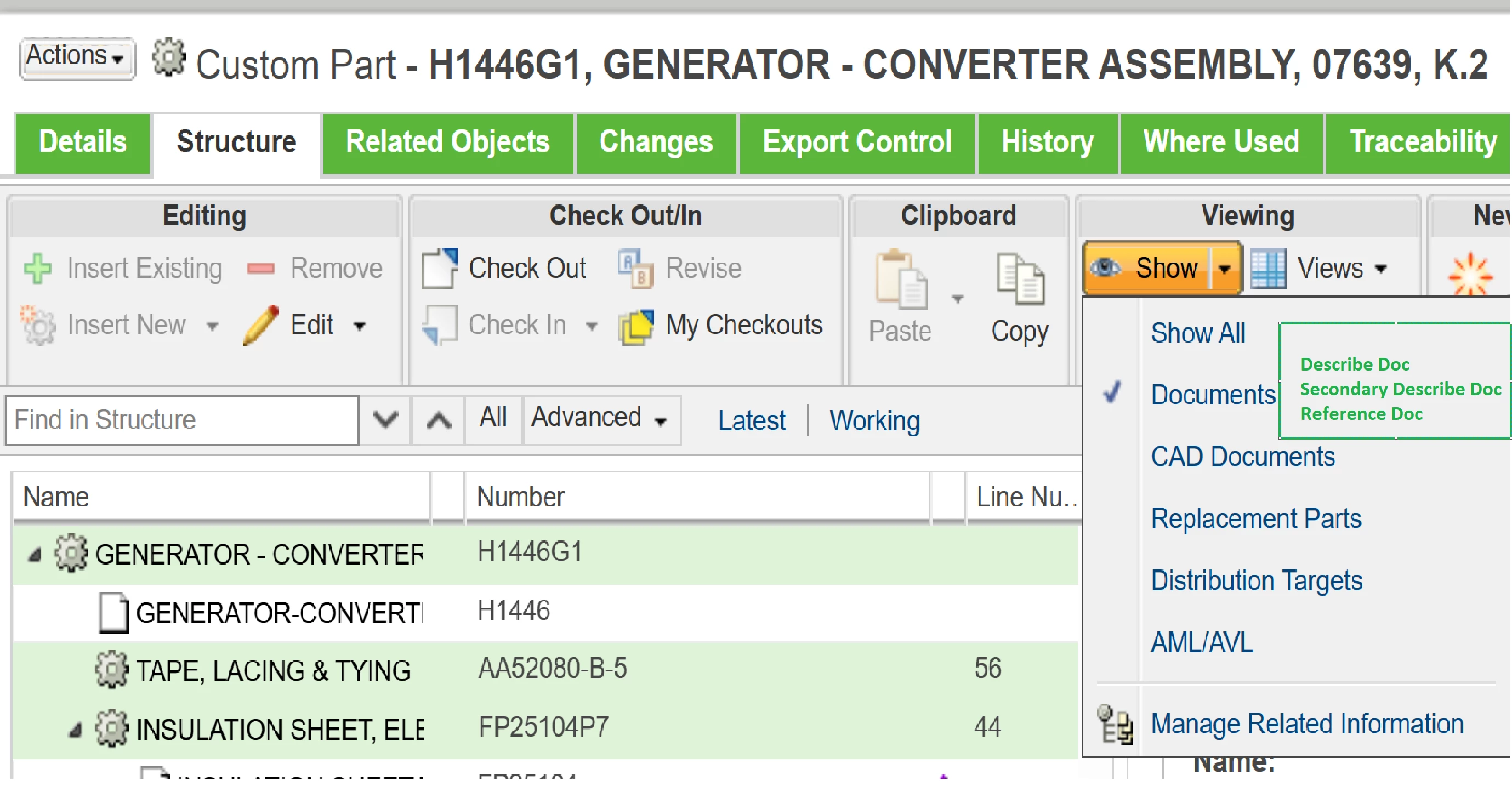
Task: Click the Edit pencil icon
Action: point(261,325)
